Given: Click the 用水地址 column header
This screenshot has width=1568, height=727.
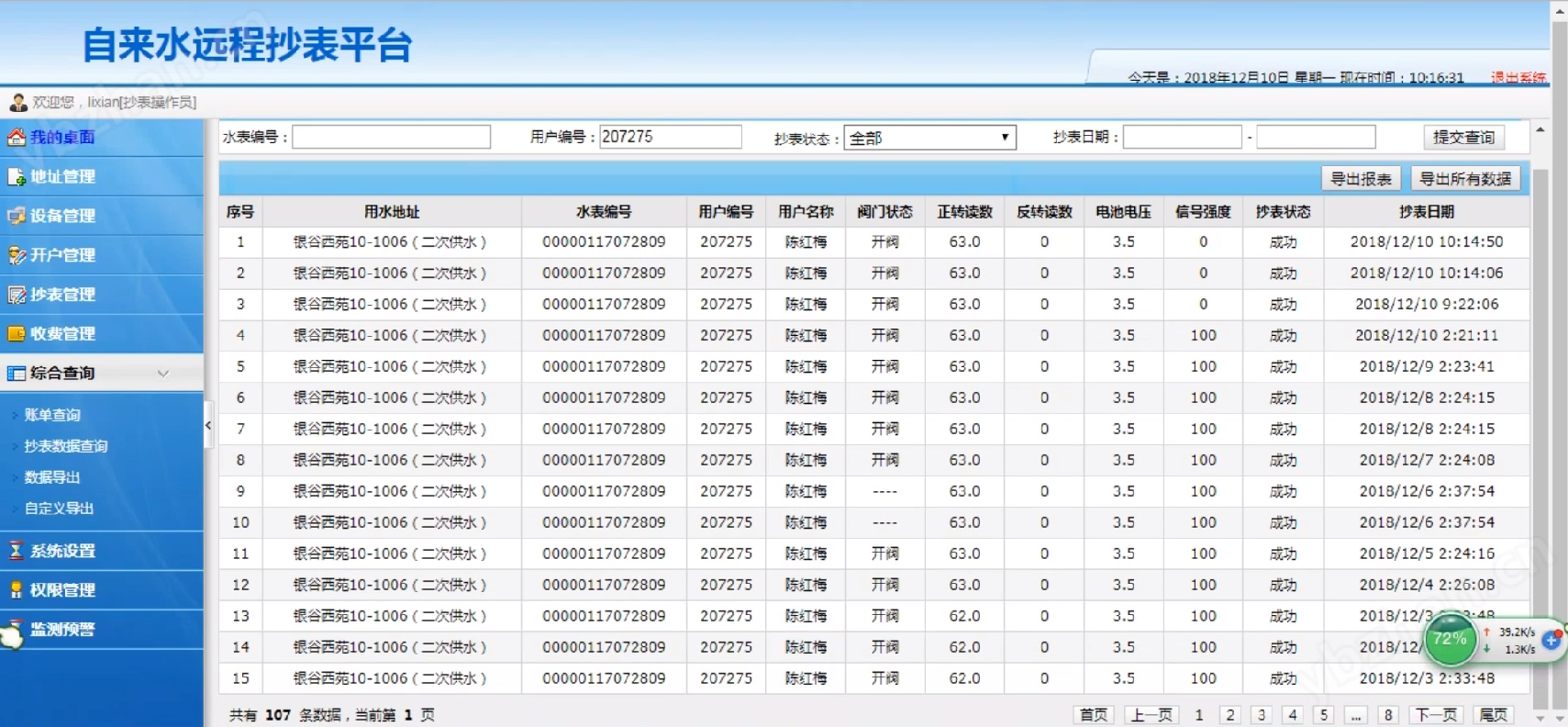Looking at the screenshot, I should (x=392, y=212).
